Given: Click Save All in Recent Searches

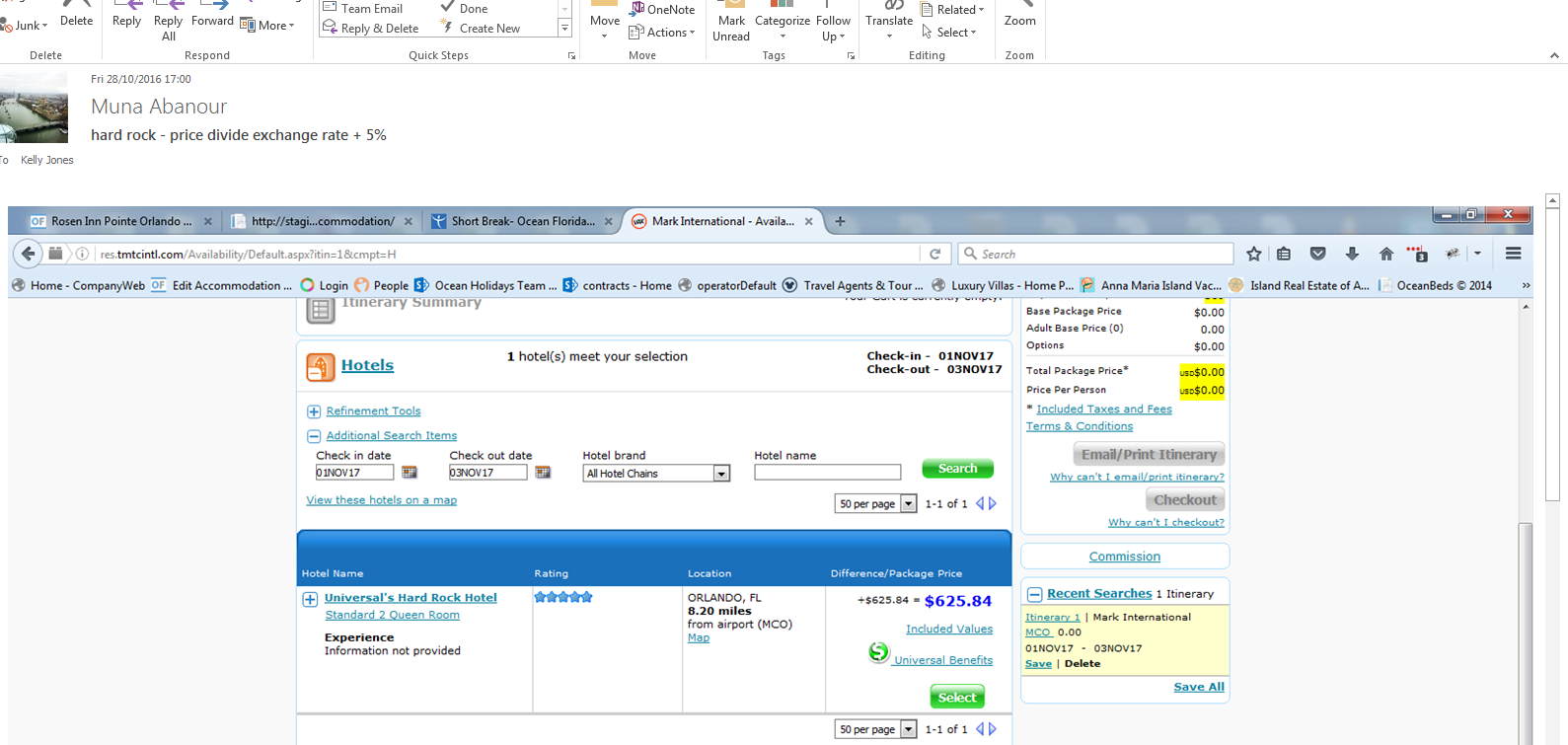Looking at the screenshot, I should coord(1199,687).
